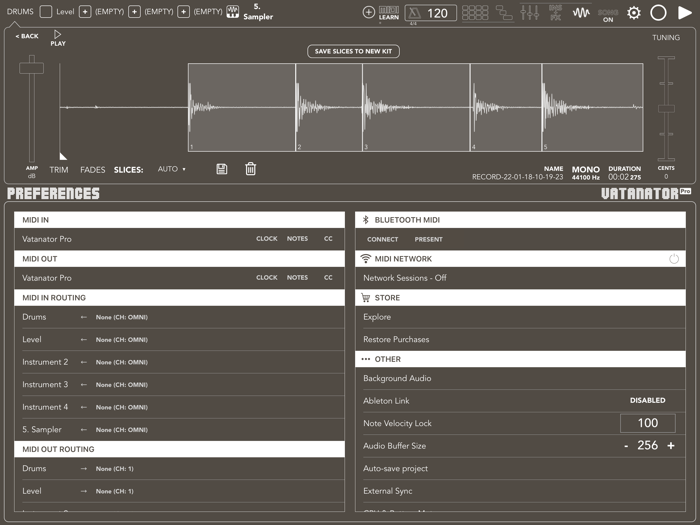Toggle CLOCK for Vatanator Pro MIDI In
The image size is (700, 525).
[x=267, y=239]
